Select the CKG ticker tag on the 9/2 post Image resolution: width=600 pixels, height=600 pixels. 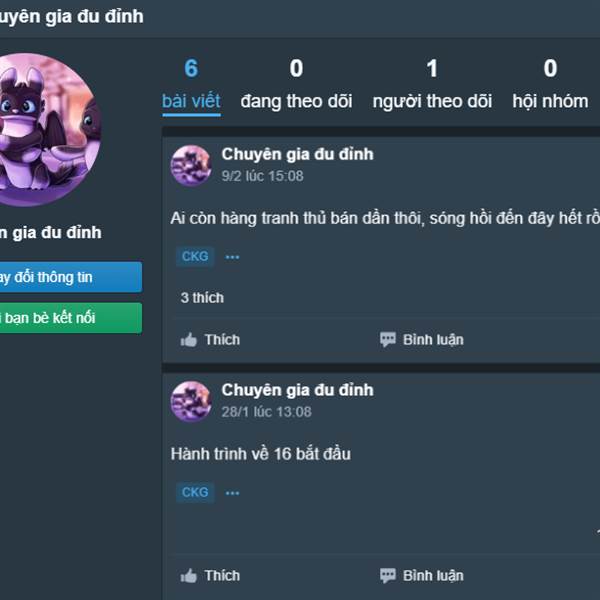click(195, 256)
